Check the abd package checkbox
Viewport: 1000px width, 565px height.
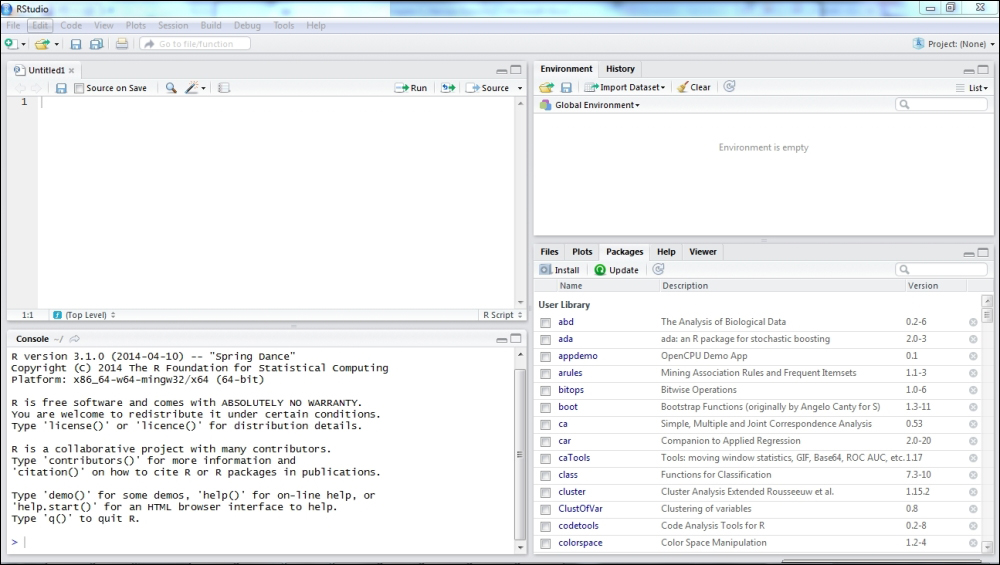pos(545,323)
